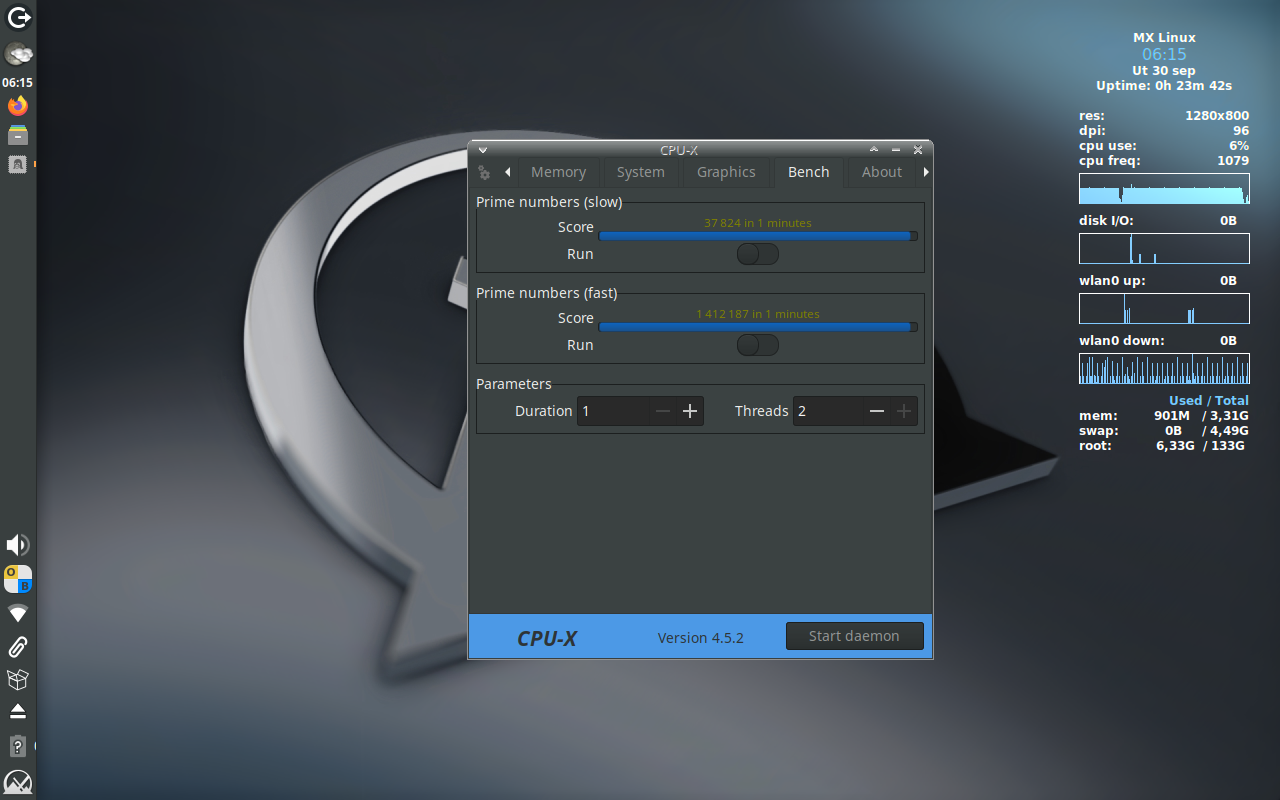Viewport: 1280px width, 800px height.
Task: Open the Wi-Fi network tray icon
Action: [18, 613]
